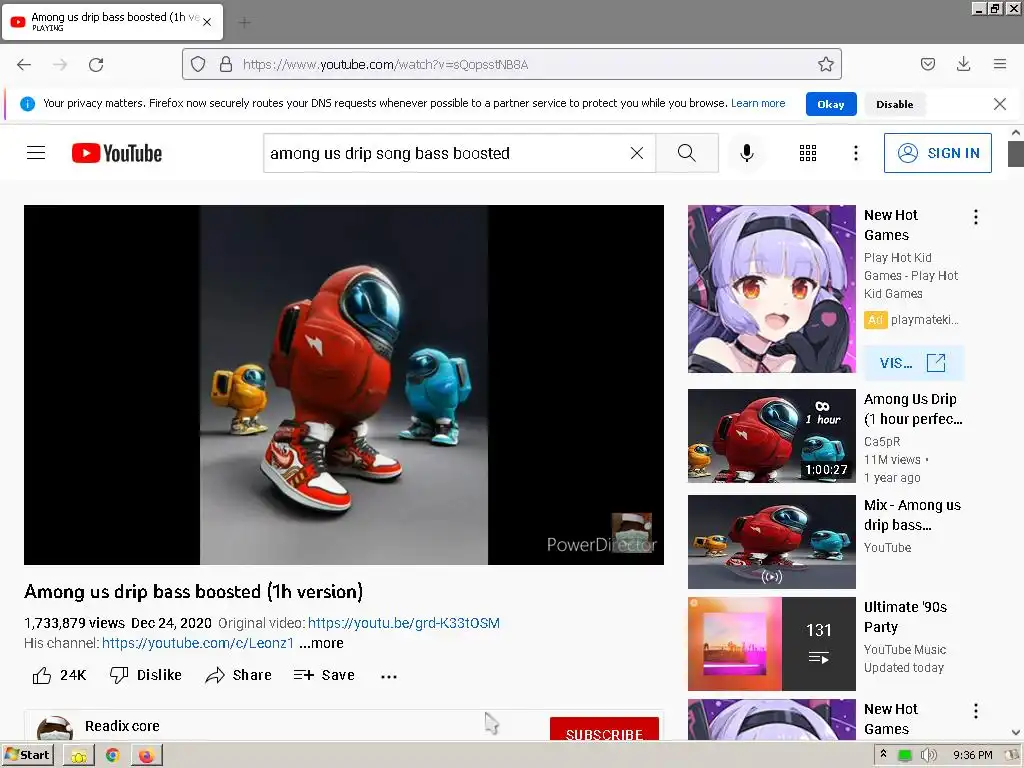The width and height of the screenshot is (1024, 768).
Task: Select the Among us drip tab
Action: click(112, 22)
